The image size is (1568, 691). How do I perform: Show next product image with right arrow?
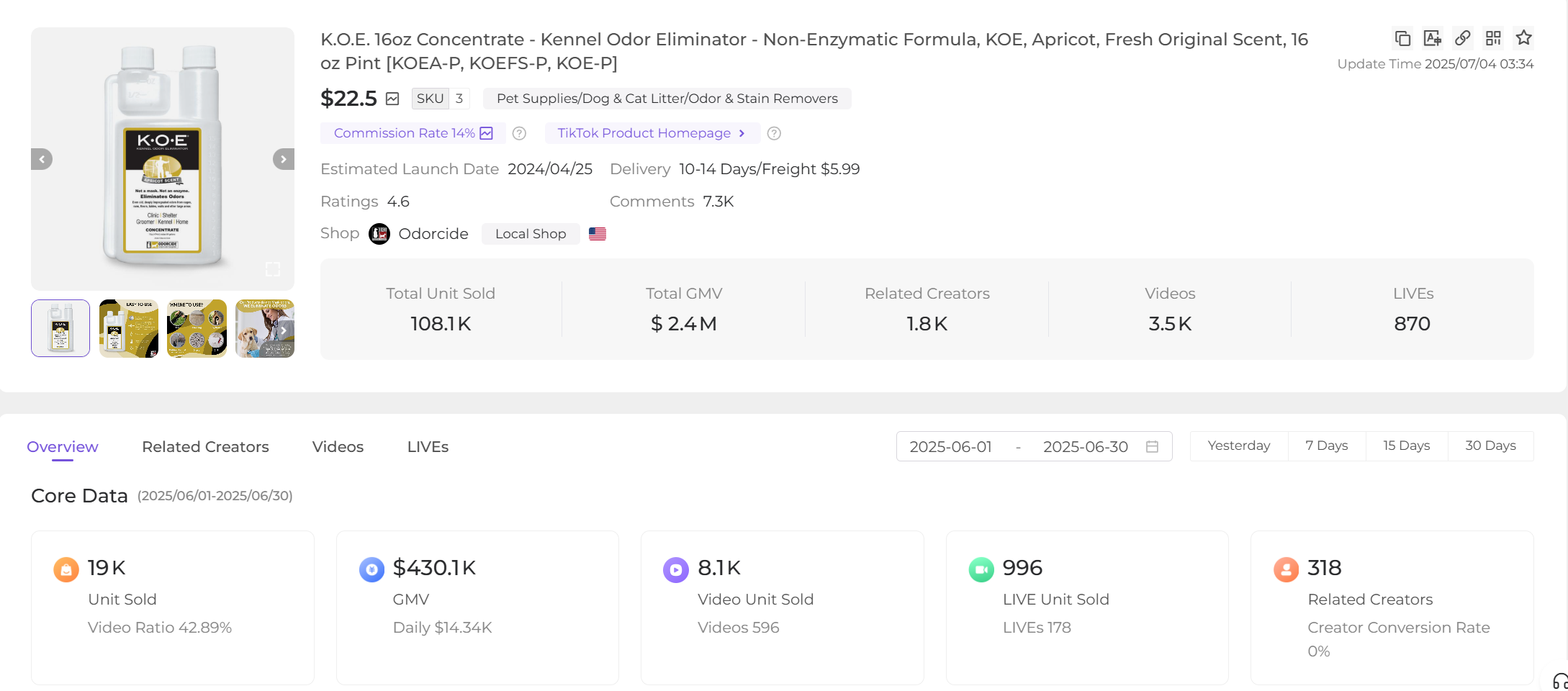(284, 159)
